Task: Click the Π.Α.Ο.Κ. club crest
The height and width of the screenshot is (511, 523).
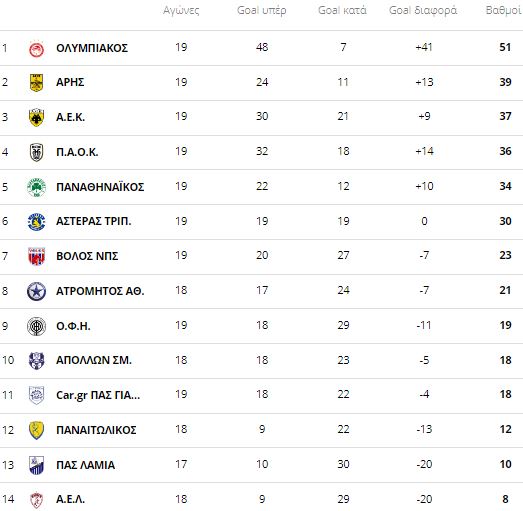Action: [x=36, y=152]
